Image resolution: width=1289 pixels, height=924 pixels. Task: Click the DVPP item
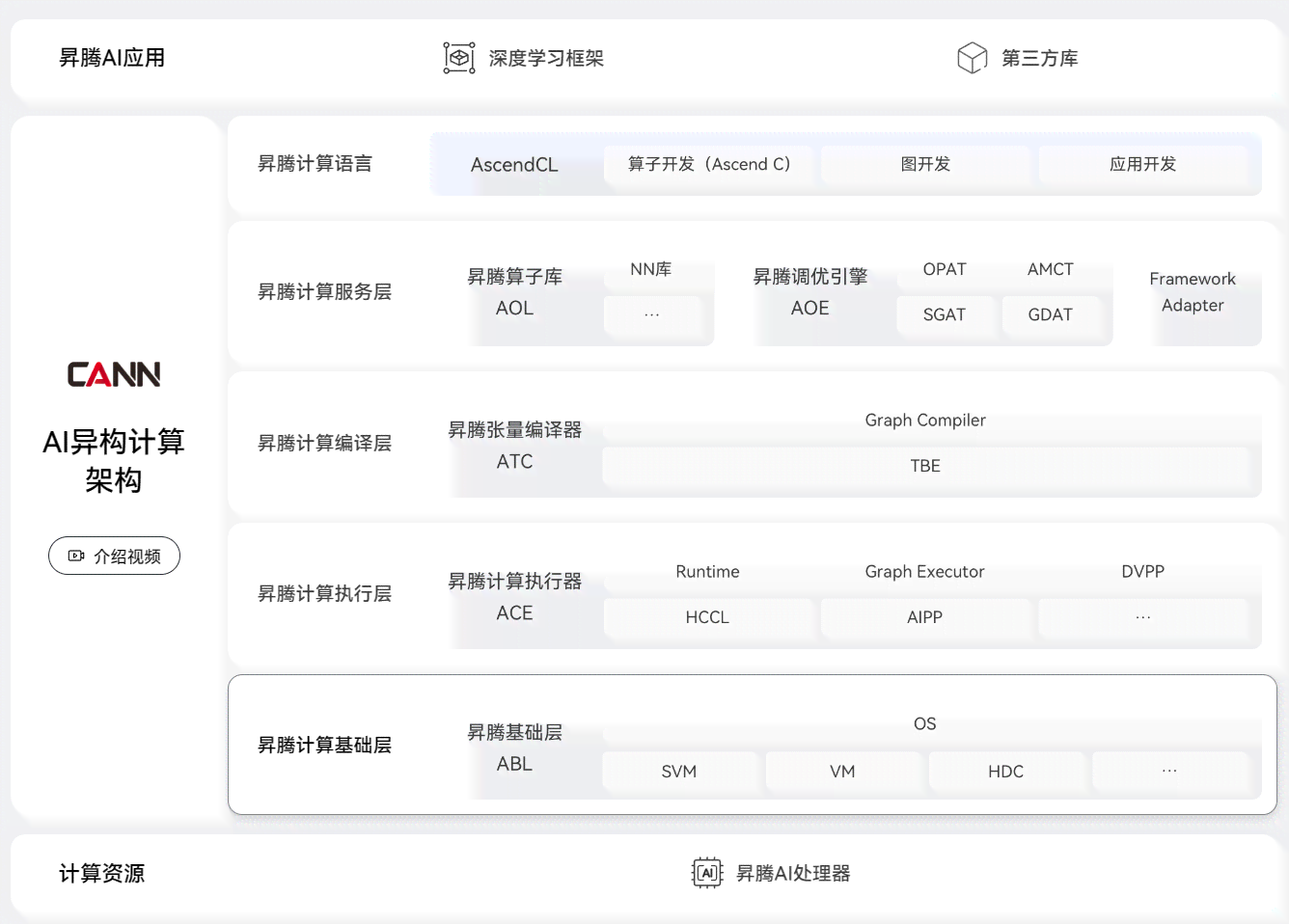coord(1143,572)
